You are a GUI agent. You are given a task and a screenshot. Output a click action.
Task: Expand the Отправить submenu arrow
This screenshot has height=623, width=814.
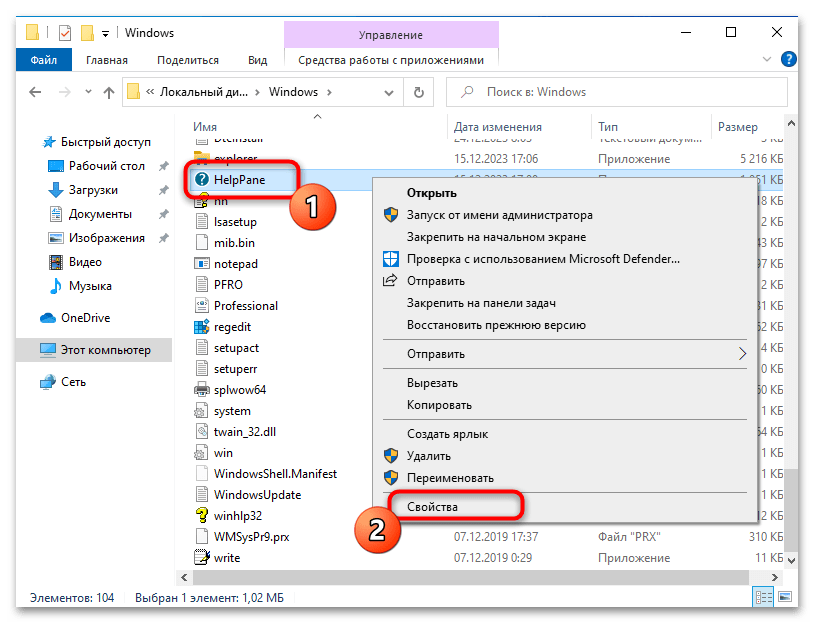click(742, 353)
